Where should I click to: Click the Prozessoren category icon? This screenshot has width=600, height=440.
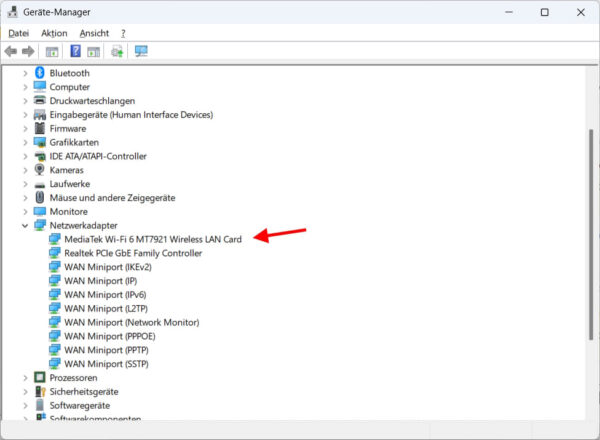coord(40,377)
